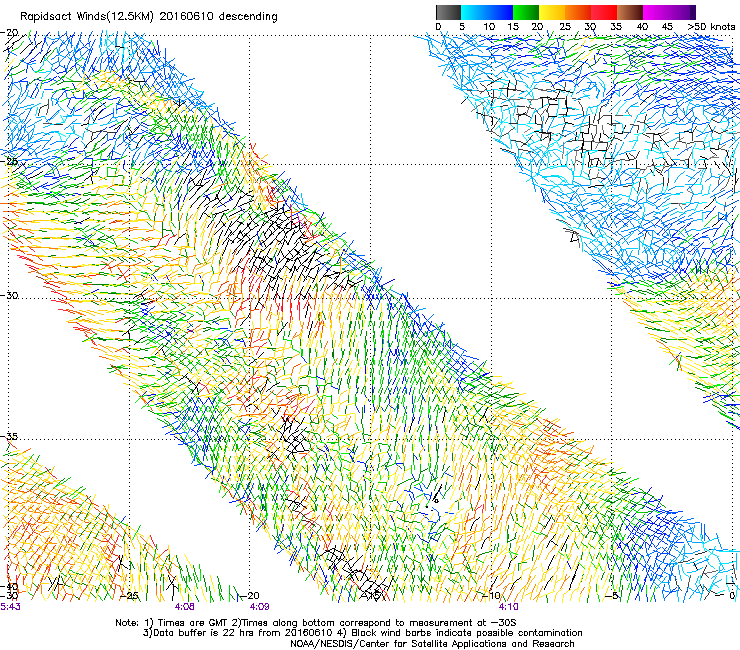Pick the green 15–20 knots legend segment
The width and height of the screenshot is (740, 650).
point(526,12)
